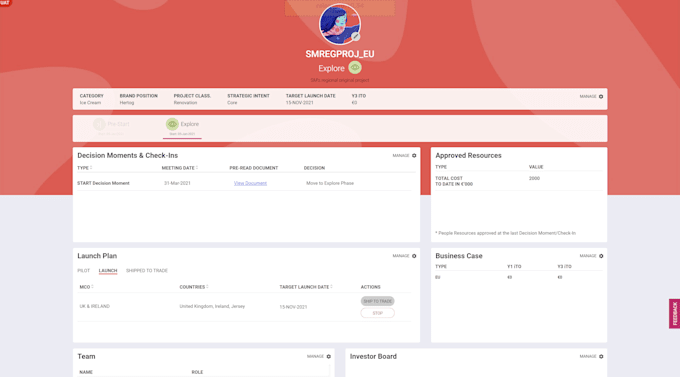Click the Stop button for UK & Ireland
Viewport: 680px width, 377px height.
pyautogui.click(x=377, y=313)
